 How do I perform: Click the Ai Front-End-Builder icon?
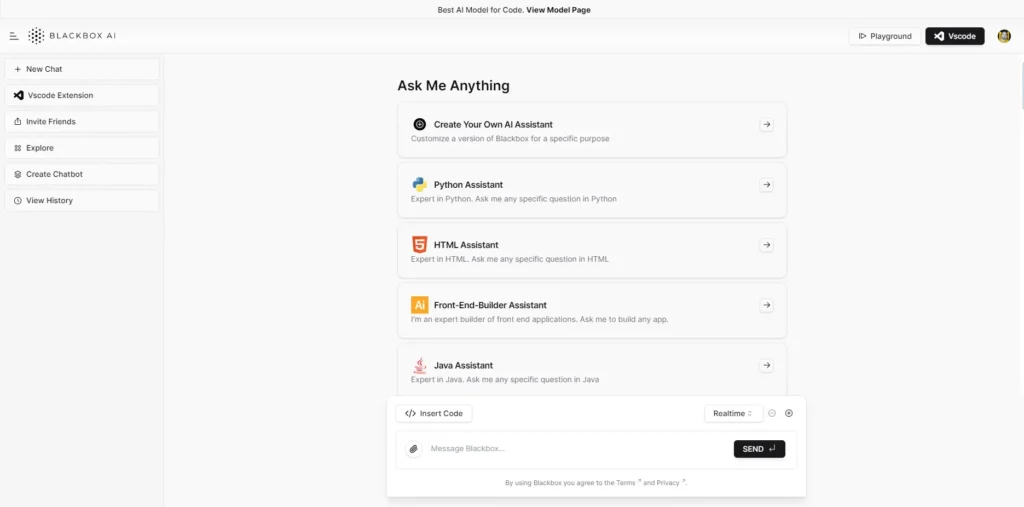pyautogui.click(x=419, y=305)
